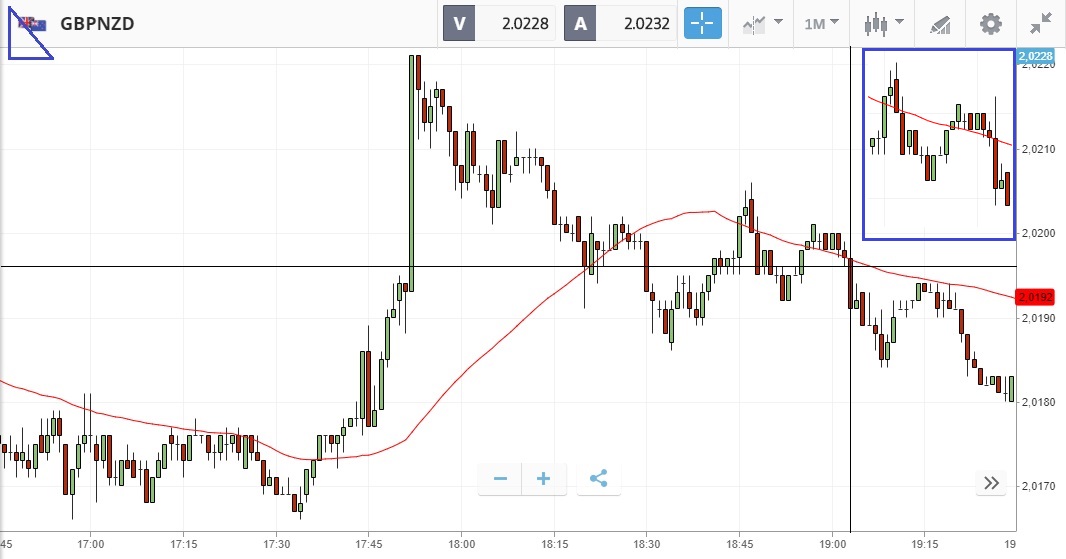Expand the 1M timeframe selector
The height and width of the screenshot is (559, 1066).
(x=821, y=23)
